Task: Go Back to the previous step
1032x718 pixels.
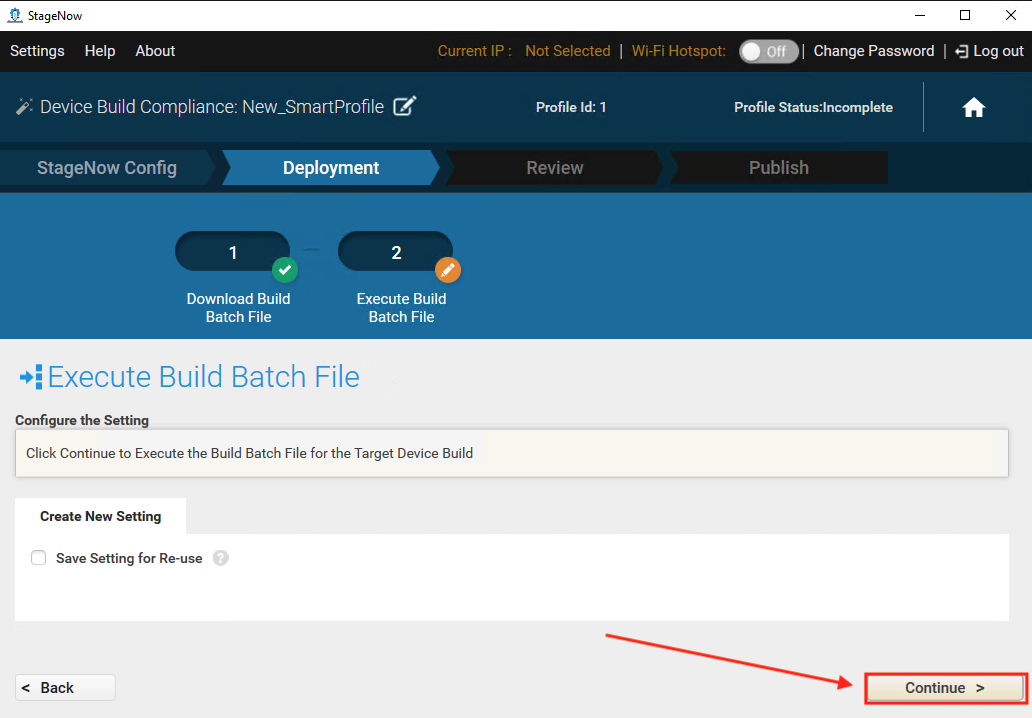Action: pos(65,688)
